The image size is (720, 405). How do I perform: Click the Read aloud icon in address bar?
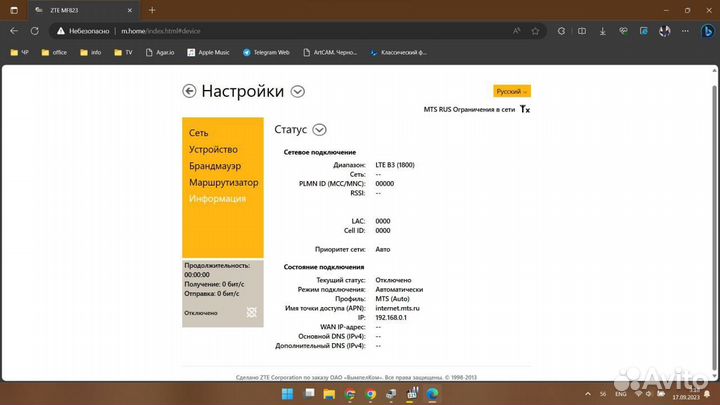[517, 31]
